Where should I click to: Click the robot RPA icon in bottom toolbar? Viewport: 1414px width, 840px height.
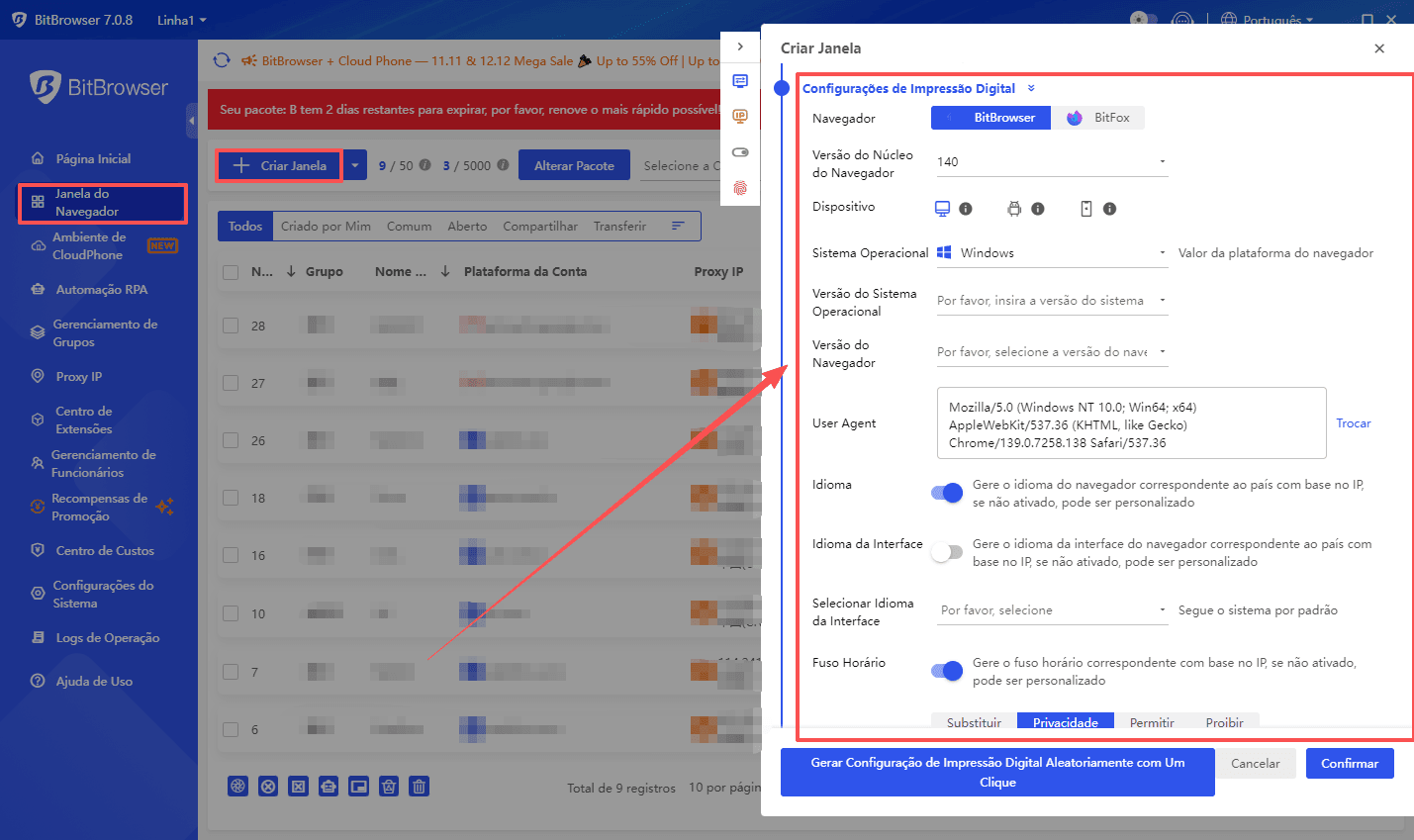(329, 787)
